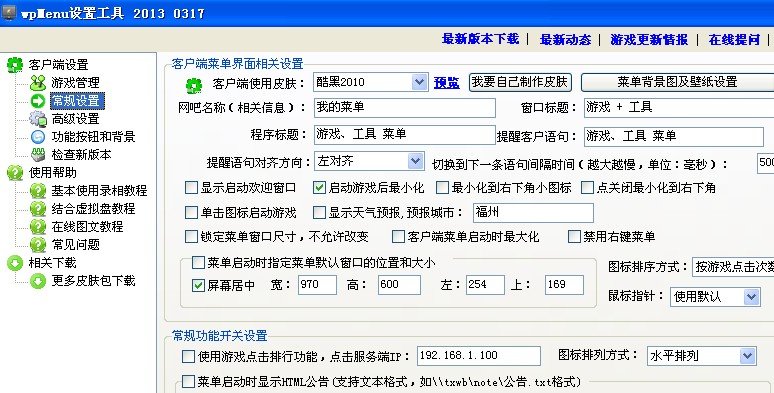Click the icon beside 在线图文教程

[x=38, y=227]
